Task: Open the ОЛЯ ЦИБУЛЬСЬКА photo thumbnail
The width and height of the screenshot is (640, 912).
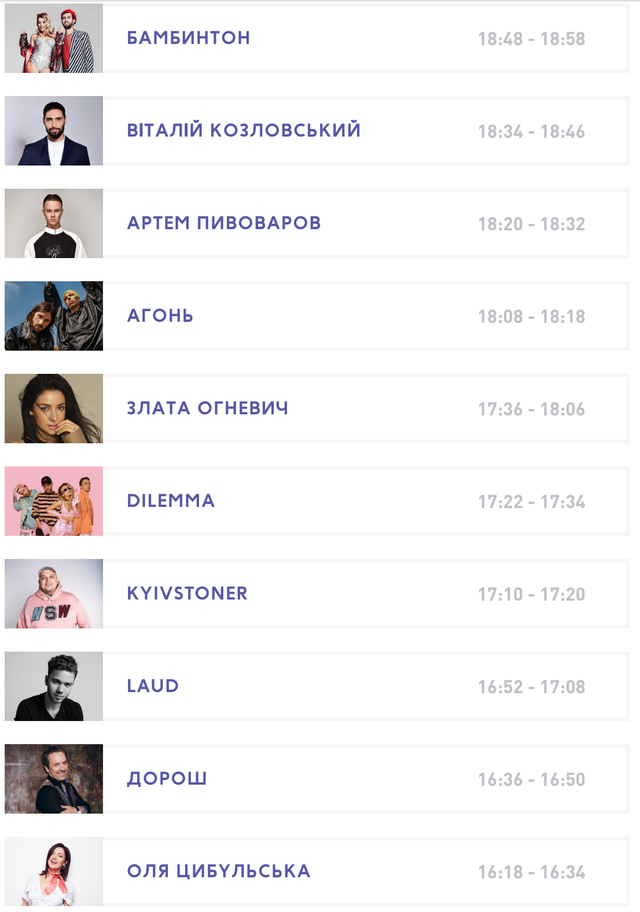Action: click(54, 871)
